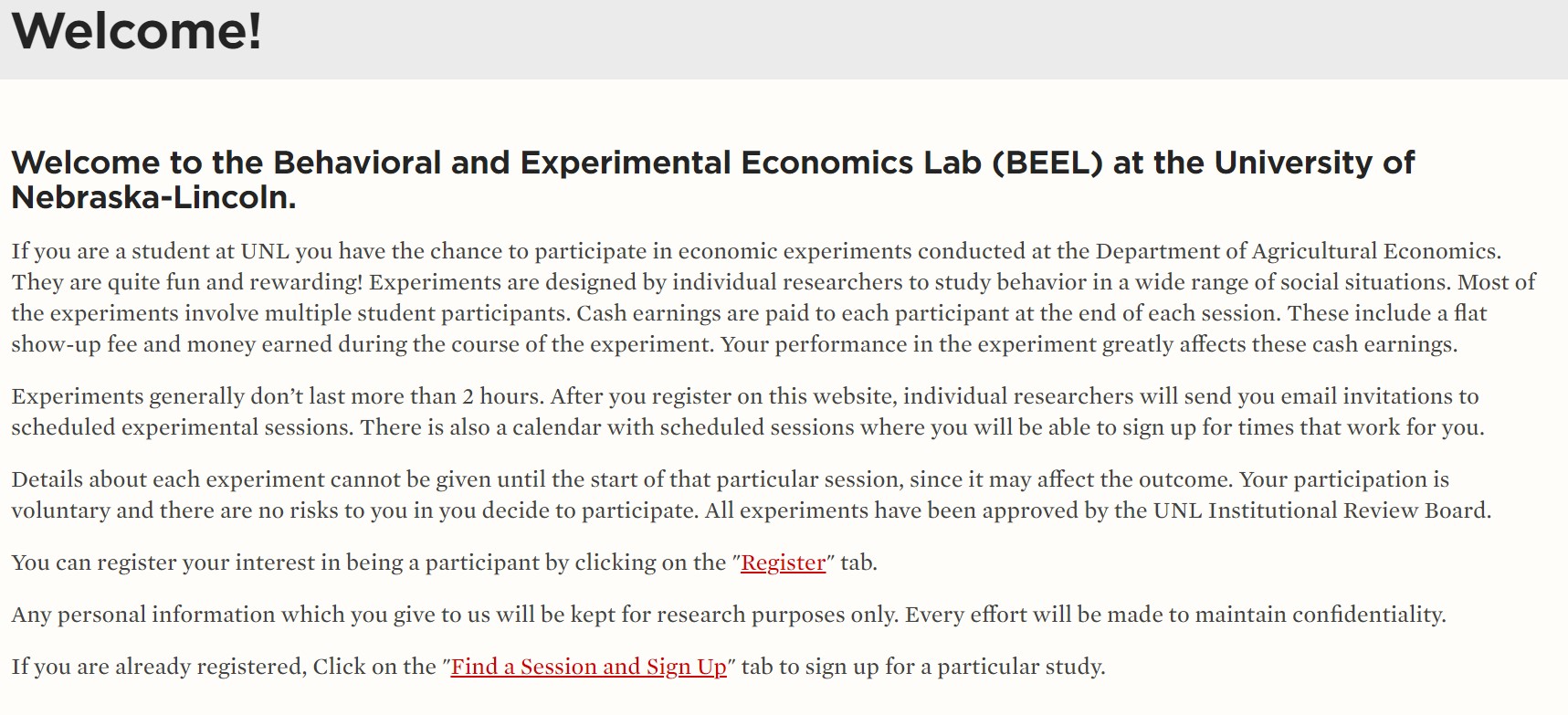Click the text "If you are already registered"
This screenshot has width=1568, height=715.
pos(157,667)
